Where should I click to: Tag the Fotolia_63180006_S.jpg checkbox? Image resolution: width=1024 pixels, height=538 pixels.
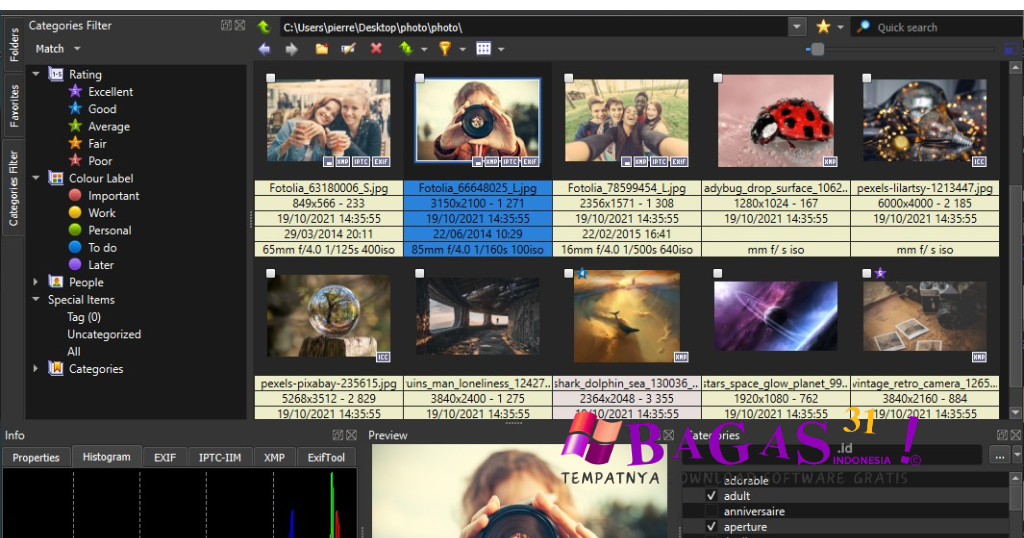click(x=270, y=78)
